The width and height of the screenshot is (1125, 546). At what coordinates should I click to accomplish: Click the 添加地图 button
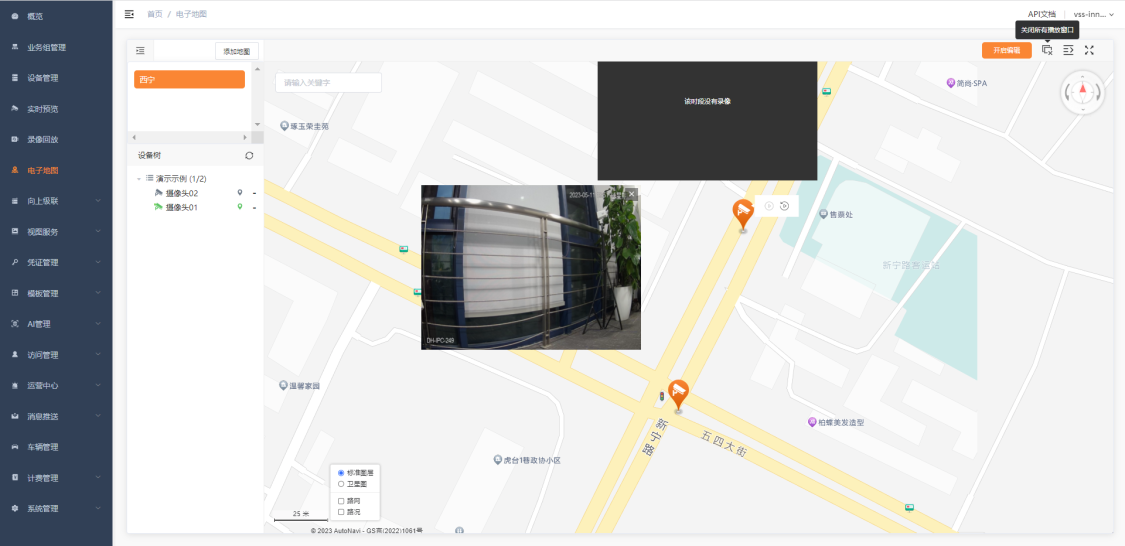pyautogui.click(x=237, y=51)
